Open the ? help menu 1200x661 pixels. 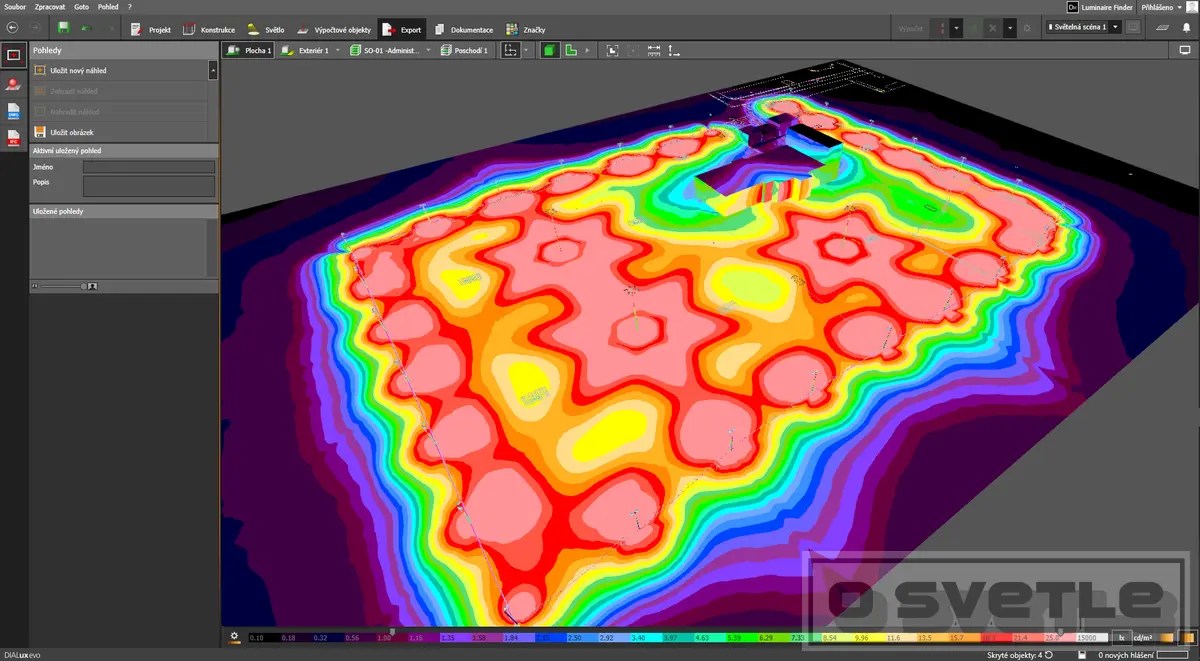[130, 6]
